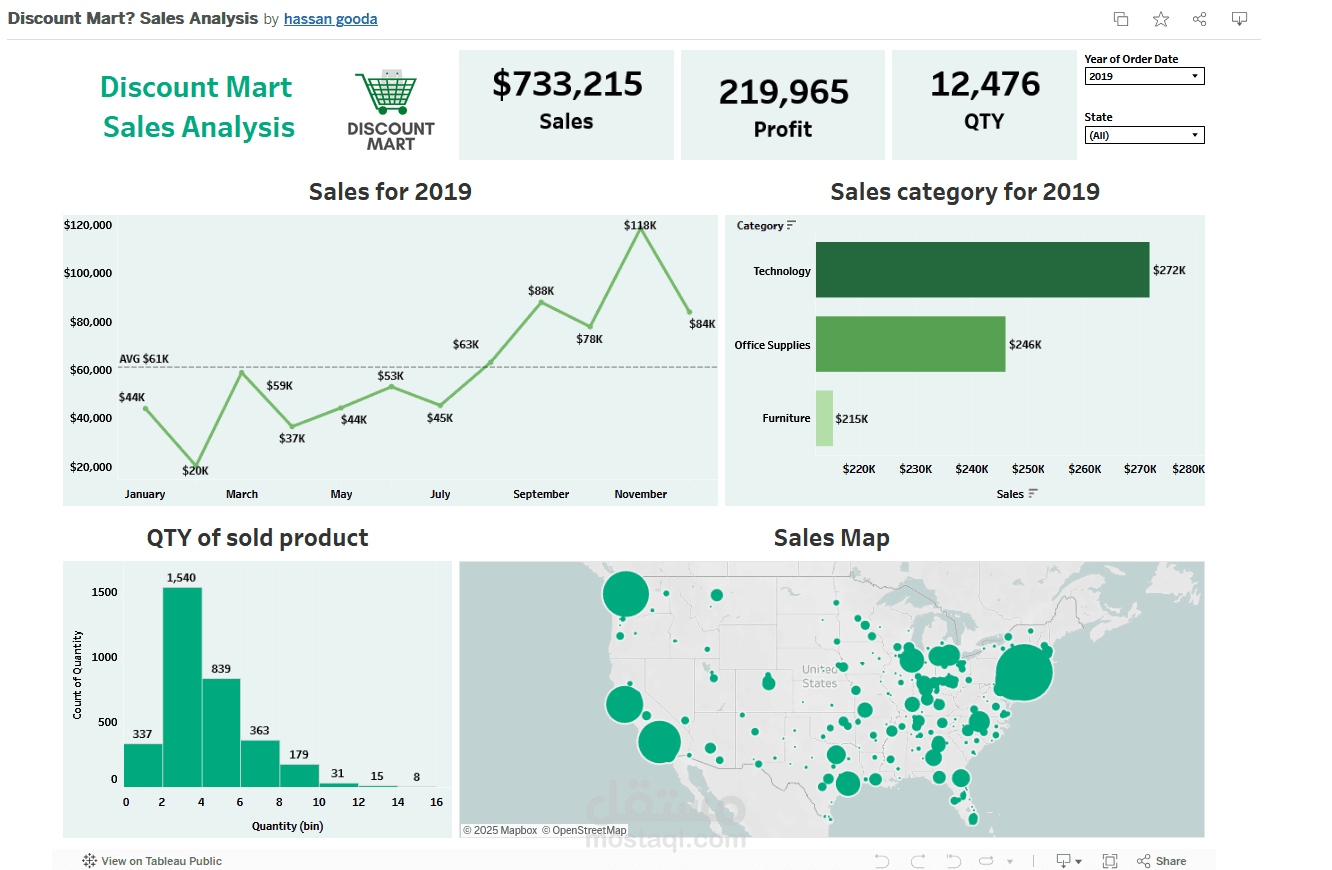Select the 363 histogram bar

pyautogui.click(x=260, y=763)
